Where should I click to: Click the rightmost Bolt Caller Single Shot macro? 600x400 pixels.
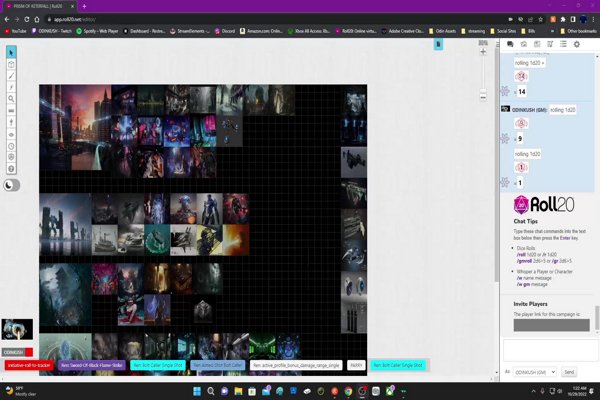[x=398, y=365]
